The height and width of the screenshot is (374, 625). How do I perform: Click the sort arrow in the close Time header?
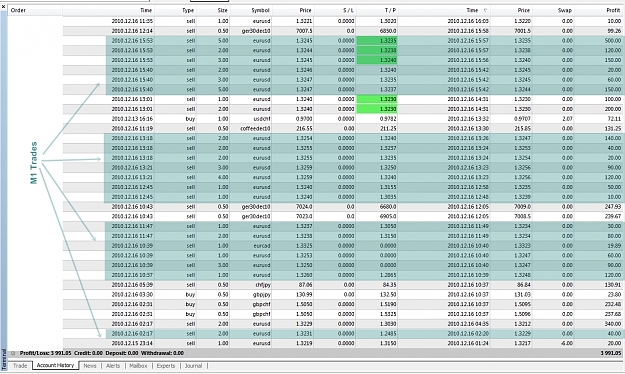(485, 10)
